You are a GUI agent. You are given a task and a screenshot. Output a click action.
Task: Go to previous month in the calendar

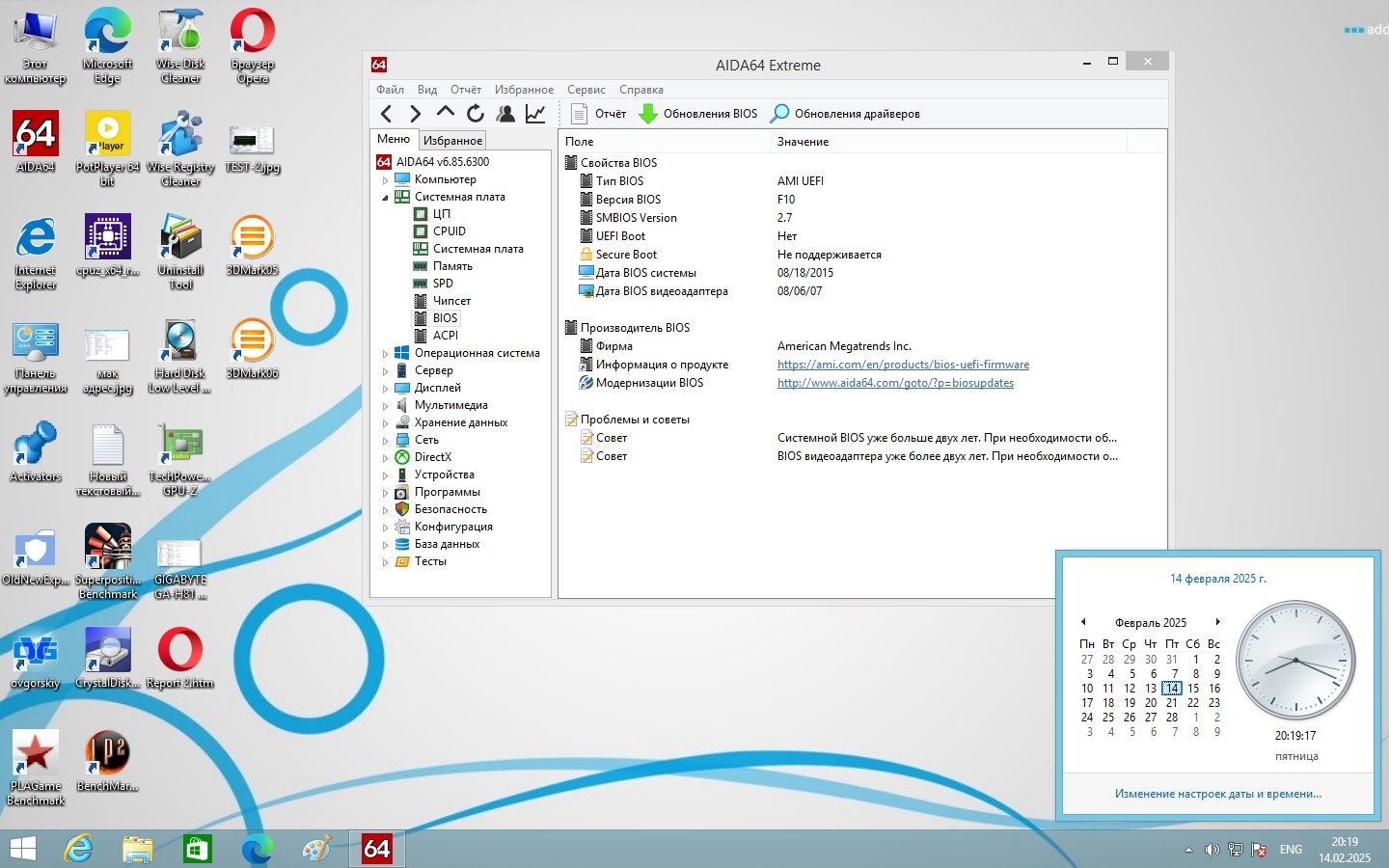click(1083, 622)
